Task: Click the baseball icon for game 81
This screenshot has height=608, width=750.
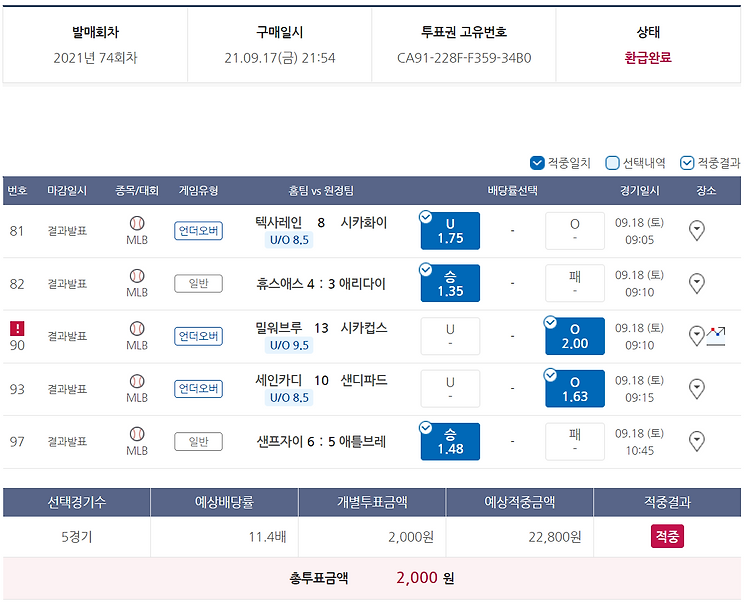Action: pyautogui.click(x=137, y=223)
